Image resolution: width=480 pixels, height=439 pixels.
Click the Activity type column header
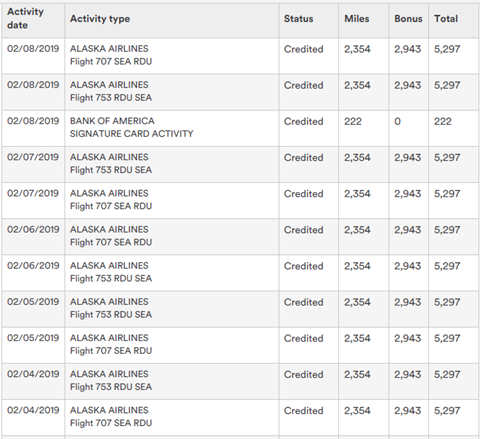point(100,19)
